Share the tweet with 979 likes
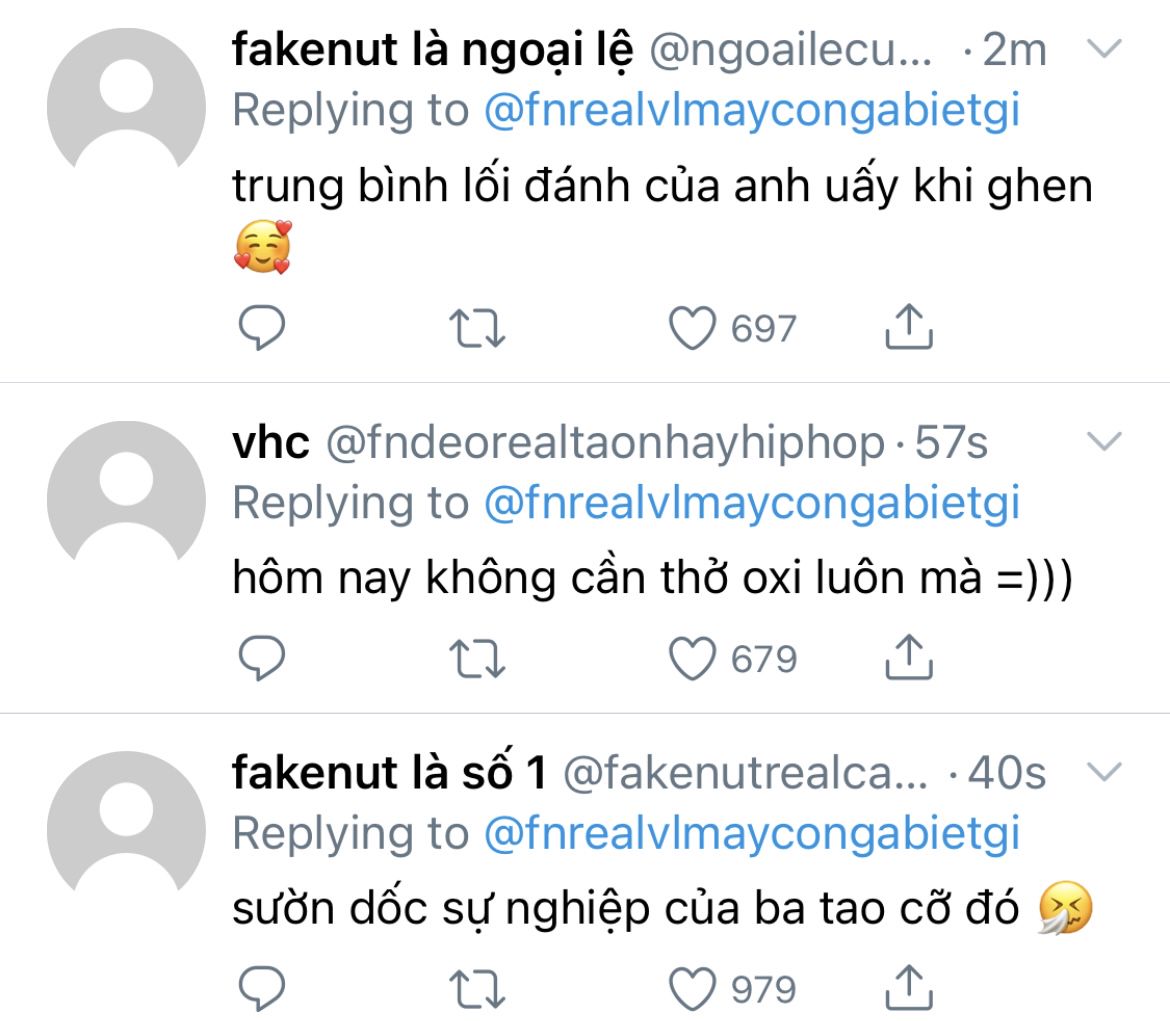Viewport: 1170px width, 1021px height. (909, 987)
